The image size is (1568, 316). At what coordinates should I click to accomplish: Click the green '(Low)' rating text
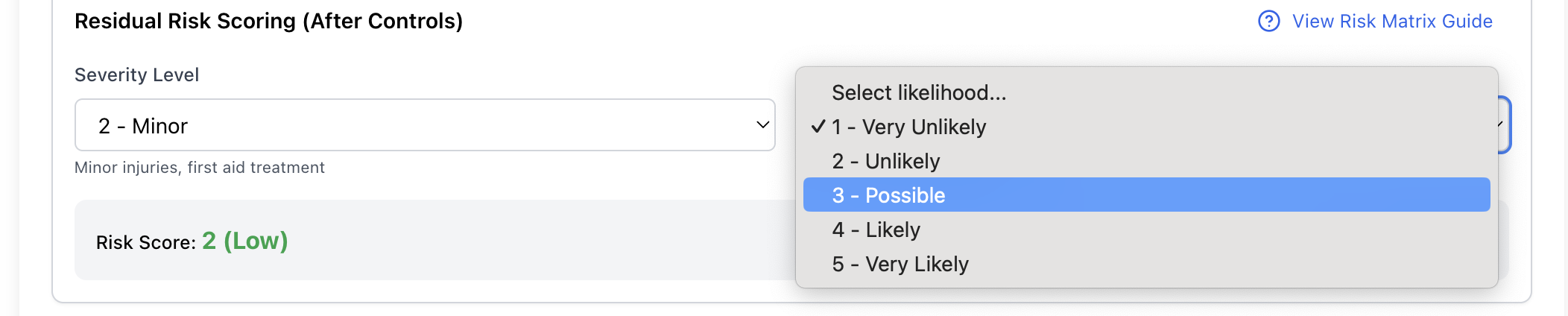click(256, 241)
